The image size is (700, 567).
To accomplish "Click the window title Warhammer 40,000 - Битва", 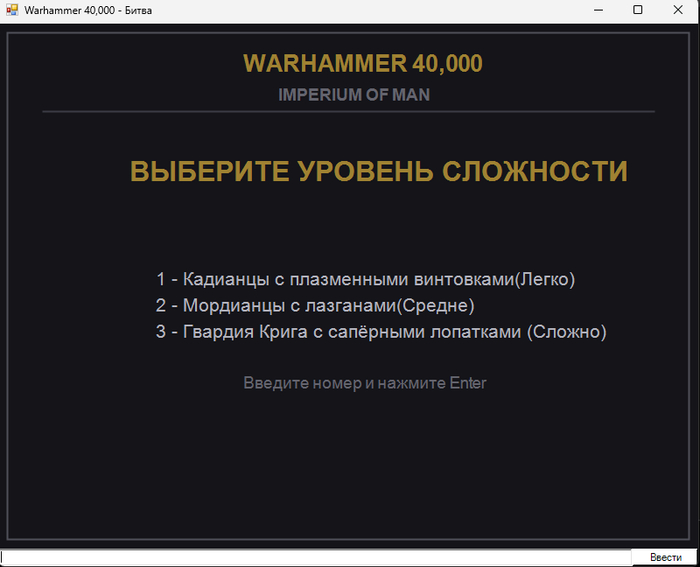I will point(88,10).
